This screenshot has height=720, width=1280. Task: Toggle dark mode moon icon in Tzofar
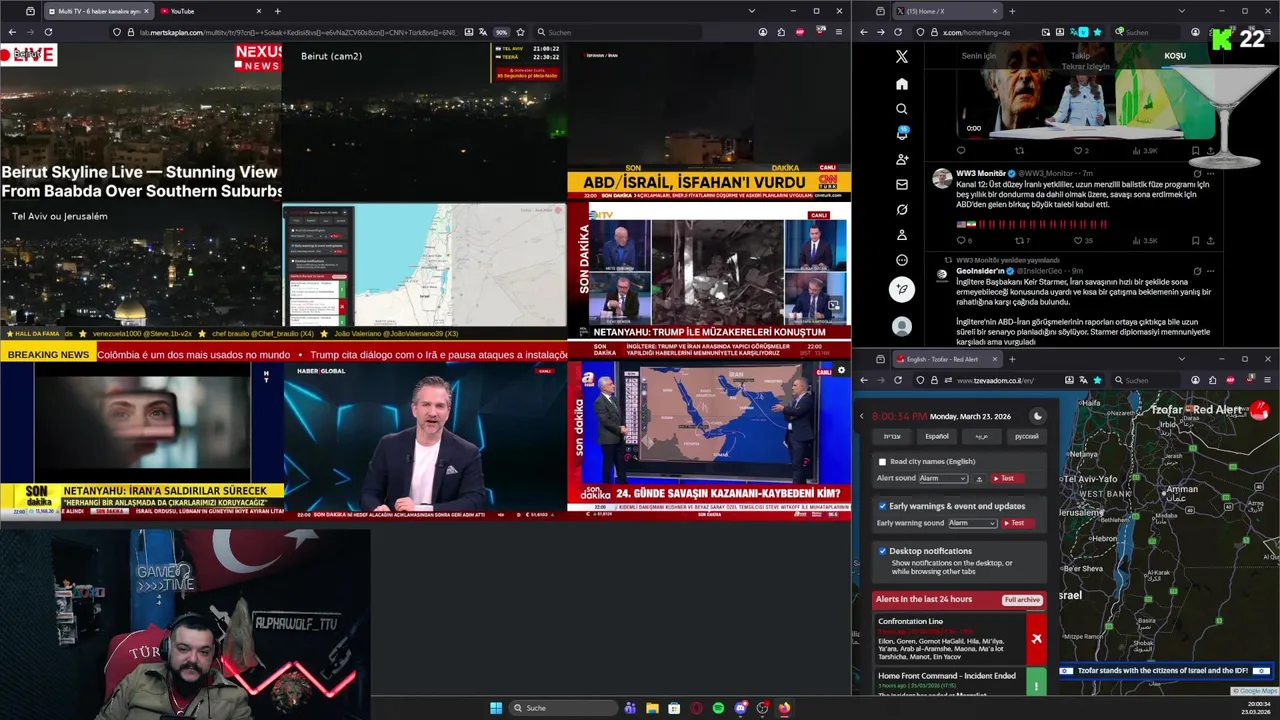(x=1037, y=416)
